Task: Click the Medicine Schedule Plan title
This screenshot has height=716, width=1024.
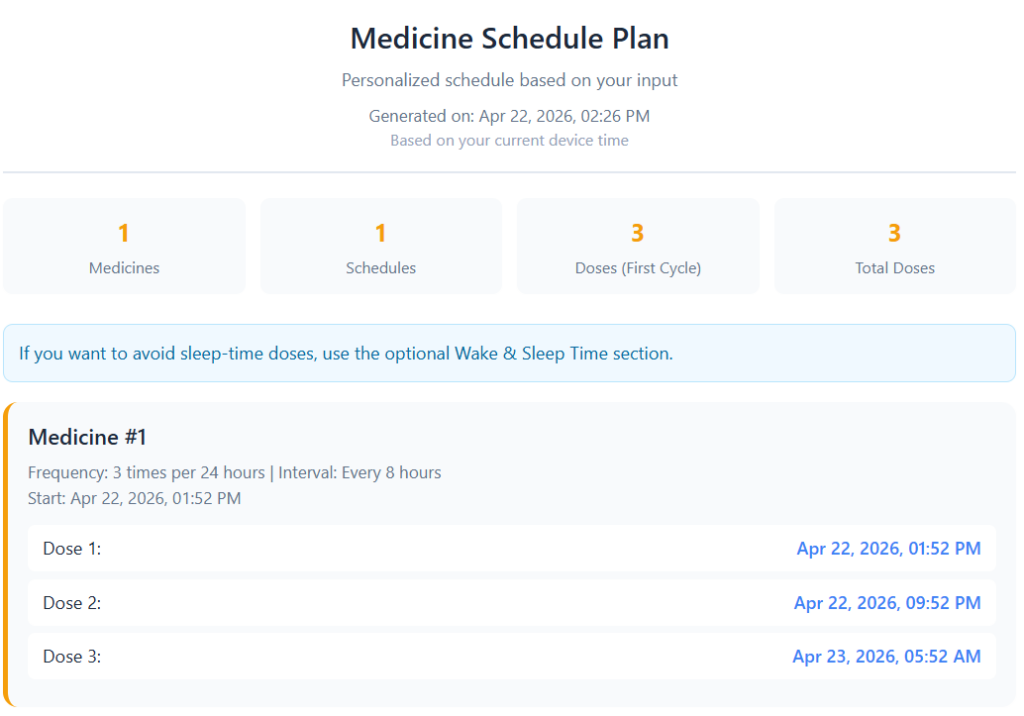Action: (x=510, y=38)
